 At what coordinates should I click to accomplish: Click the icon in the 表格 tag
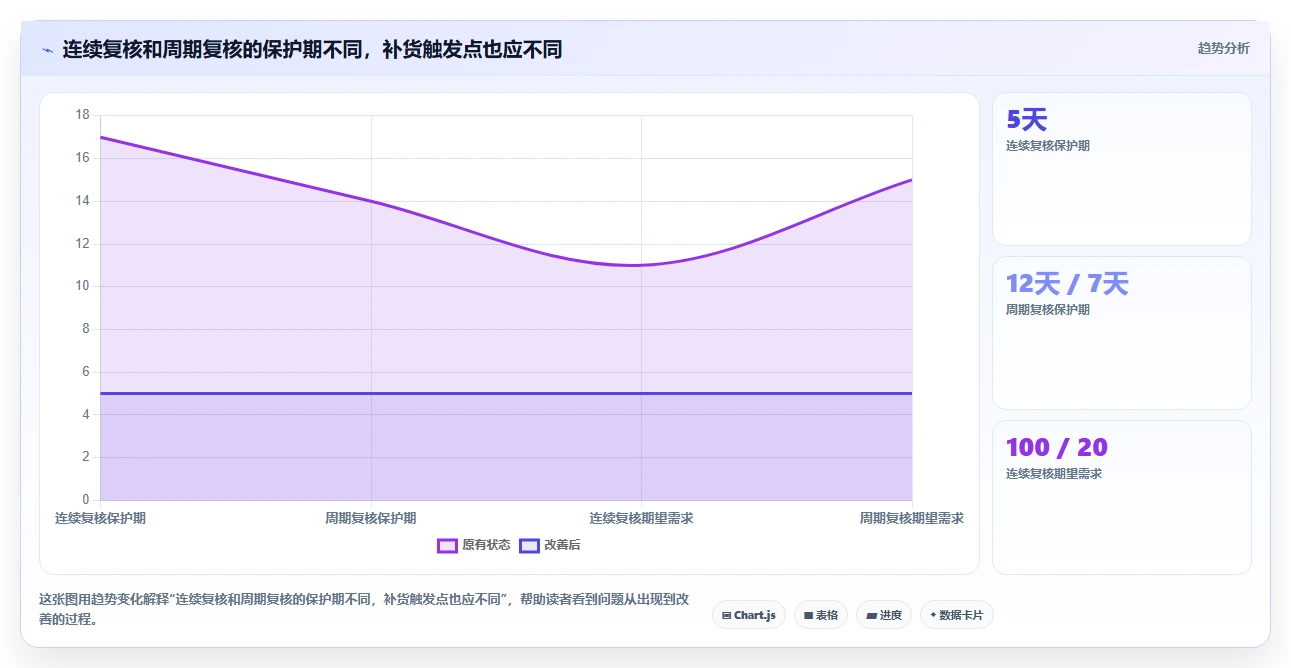[x=808, y=616]
